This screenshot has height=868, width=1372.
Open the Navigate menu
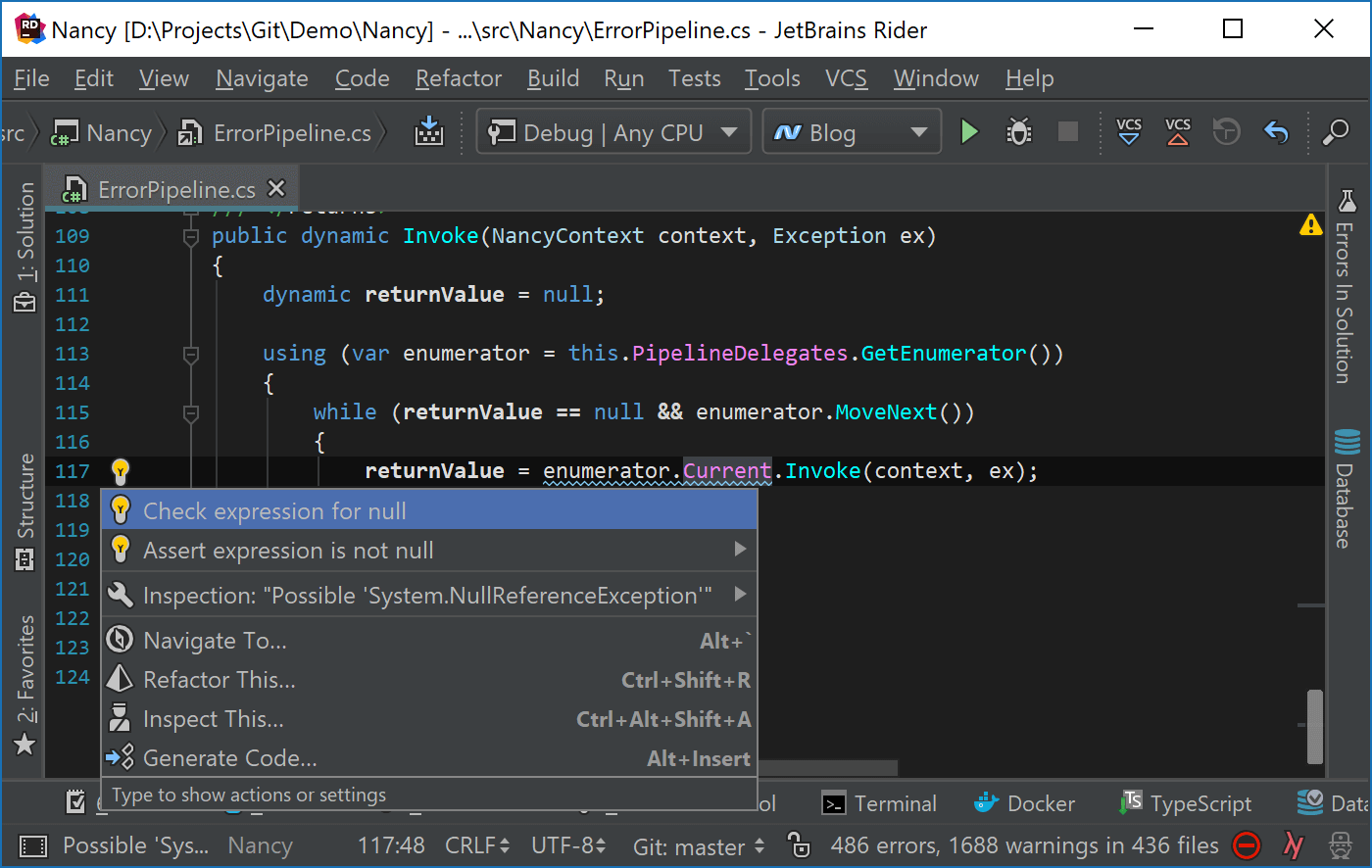pyautogui.click(x=262, y=78)
